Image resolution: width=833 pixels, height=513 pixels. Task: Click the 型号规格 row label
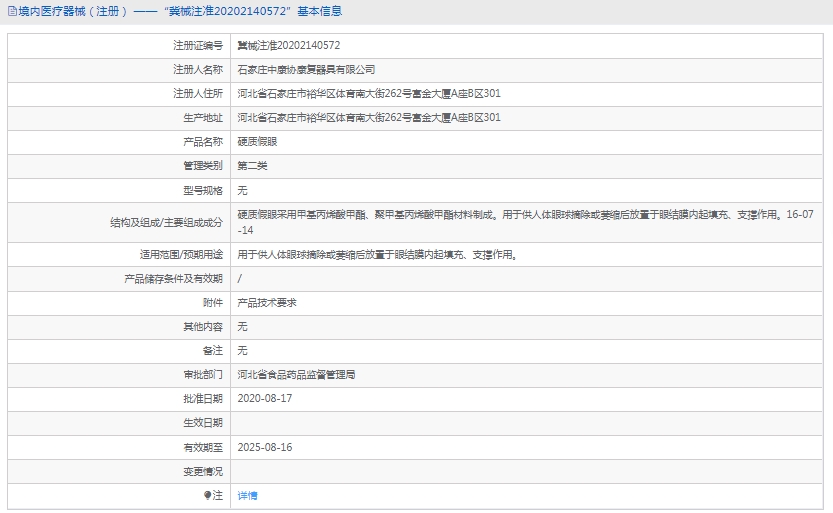203,189
